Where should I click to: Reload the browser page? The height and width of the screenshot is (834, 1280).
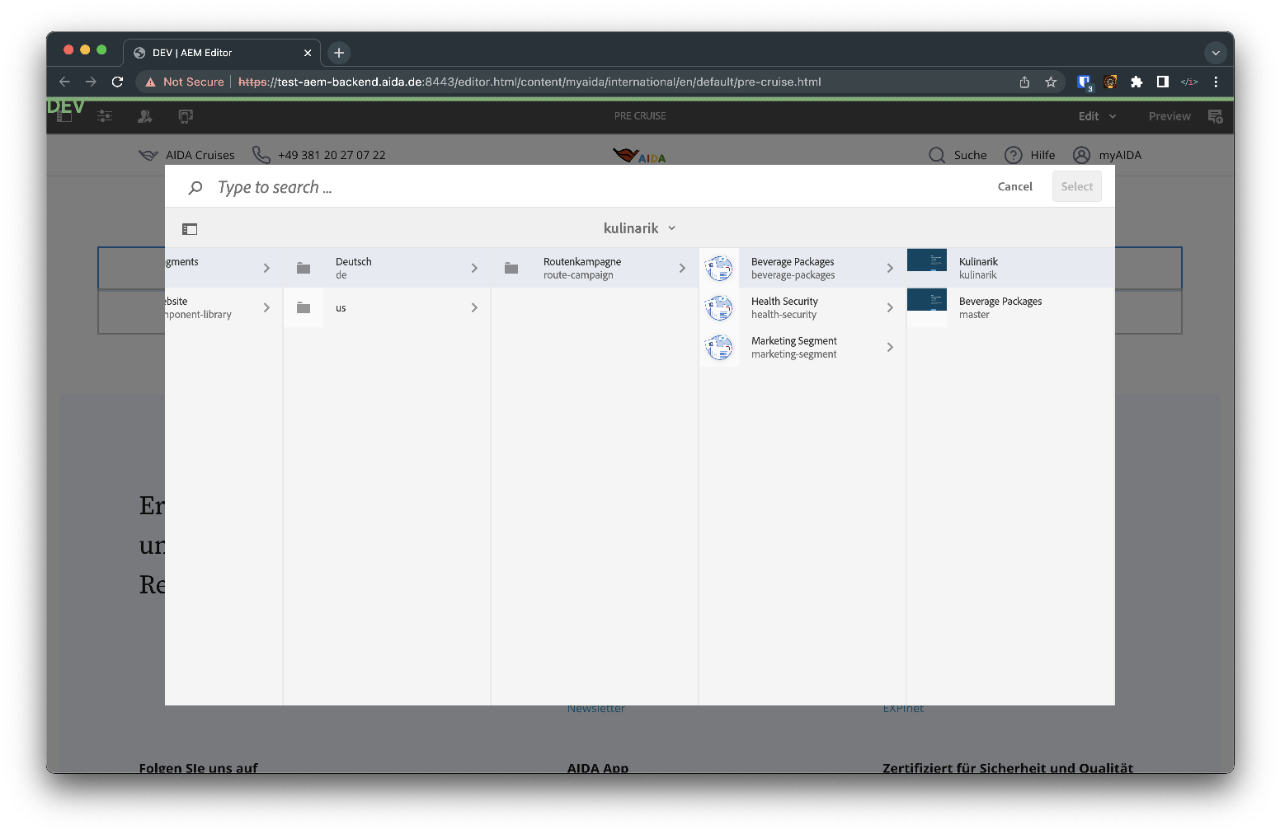point(117,82)
